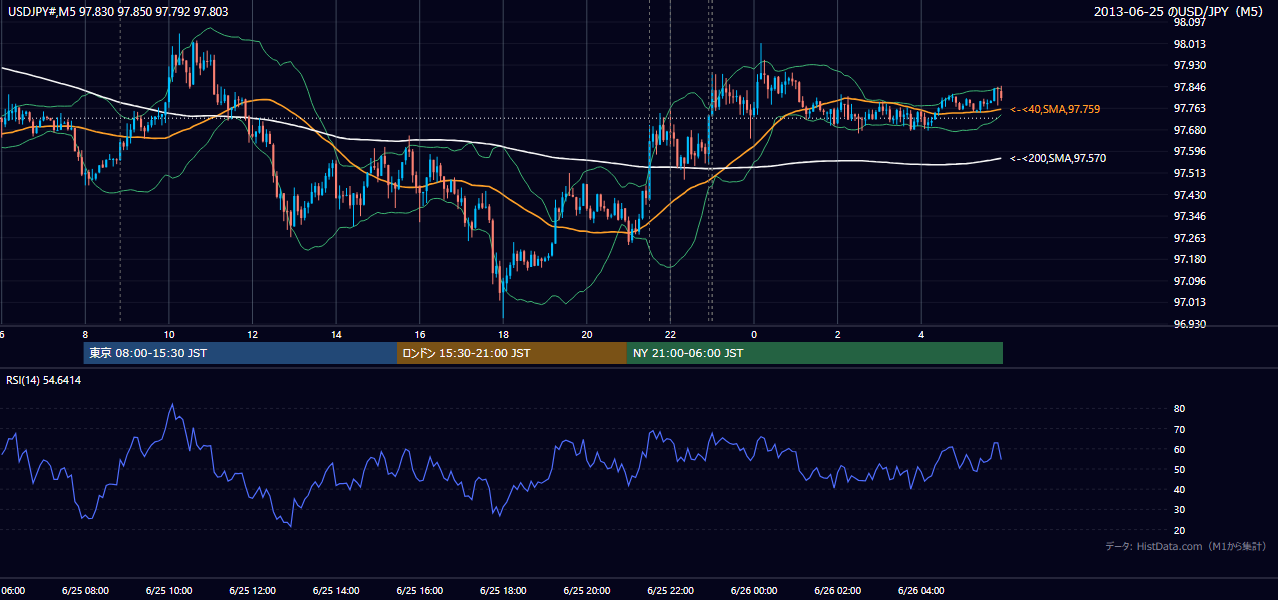Click the 6/25 10:00 time axis label
The height and width of the screenshot is (600, 1278).
[168, 591]
